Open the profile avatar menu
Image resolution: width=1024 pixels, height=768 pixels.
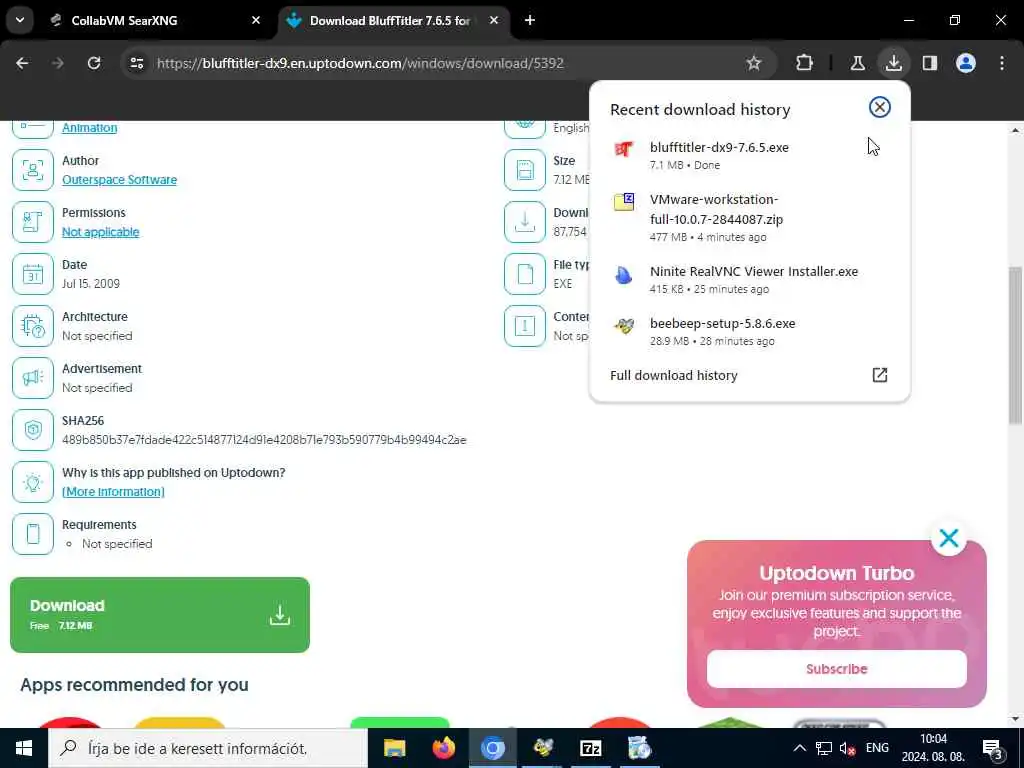click(966, 63)
